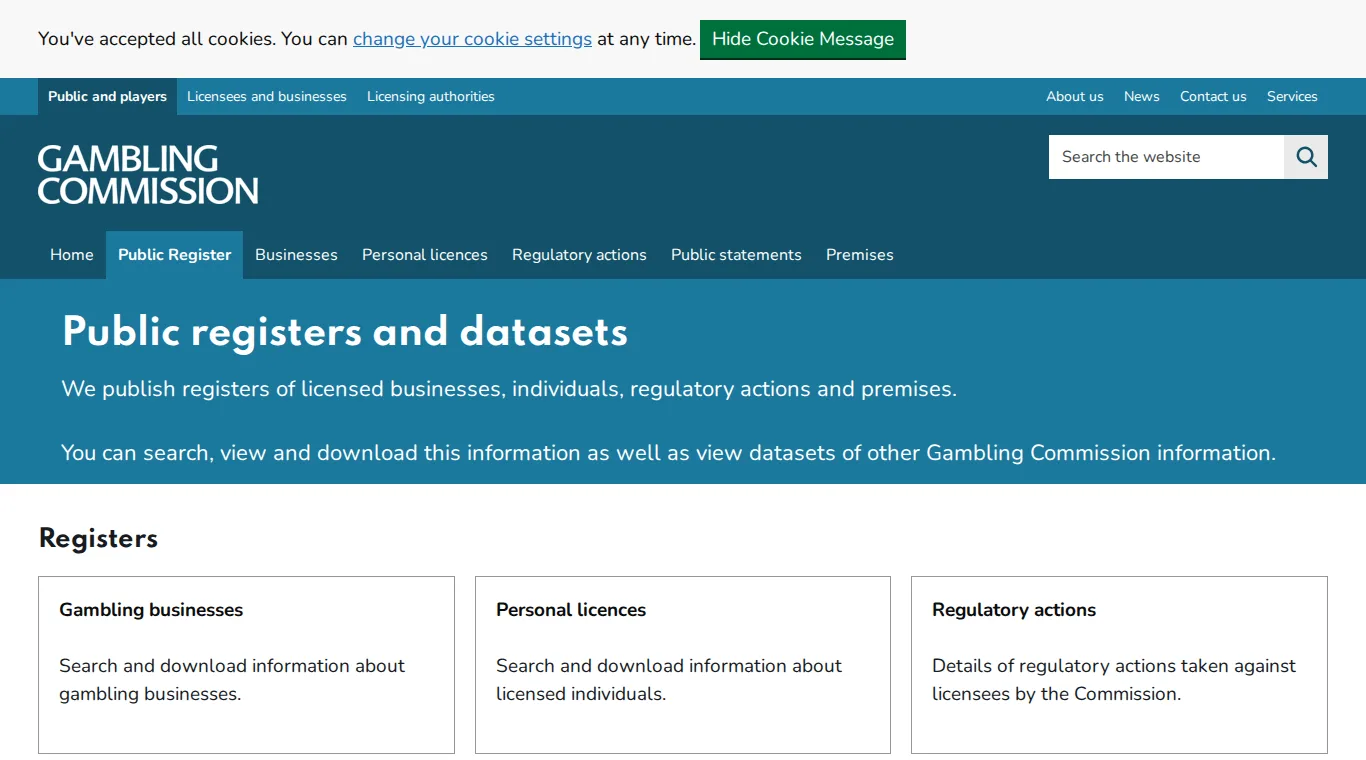Select the Public Register nav item

click(175, 255)
